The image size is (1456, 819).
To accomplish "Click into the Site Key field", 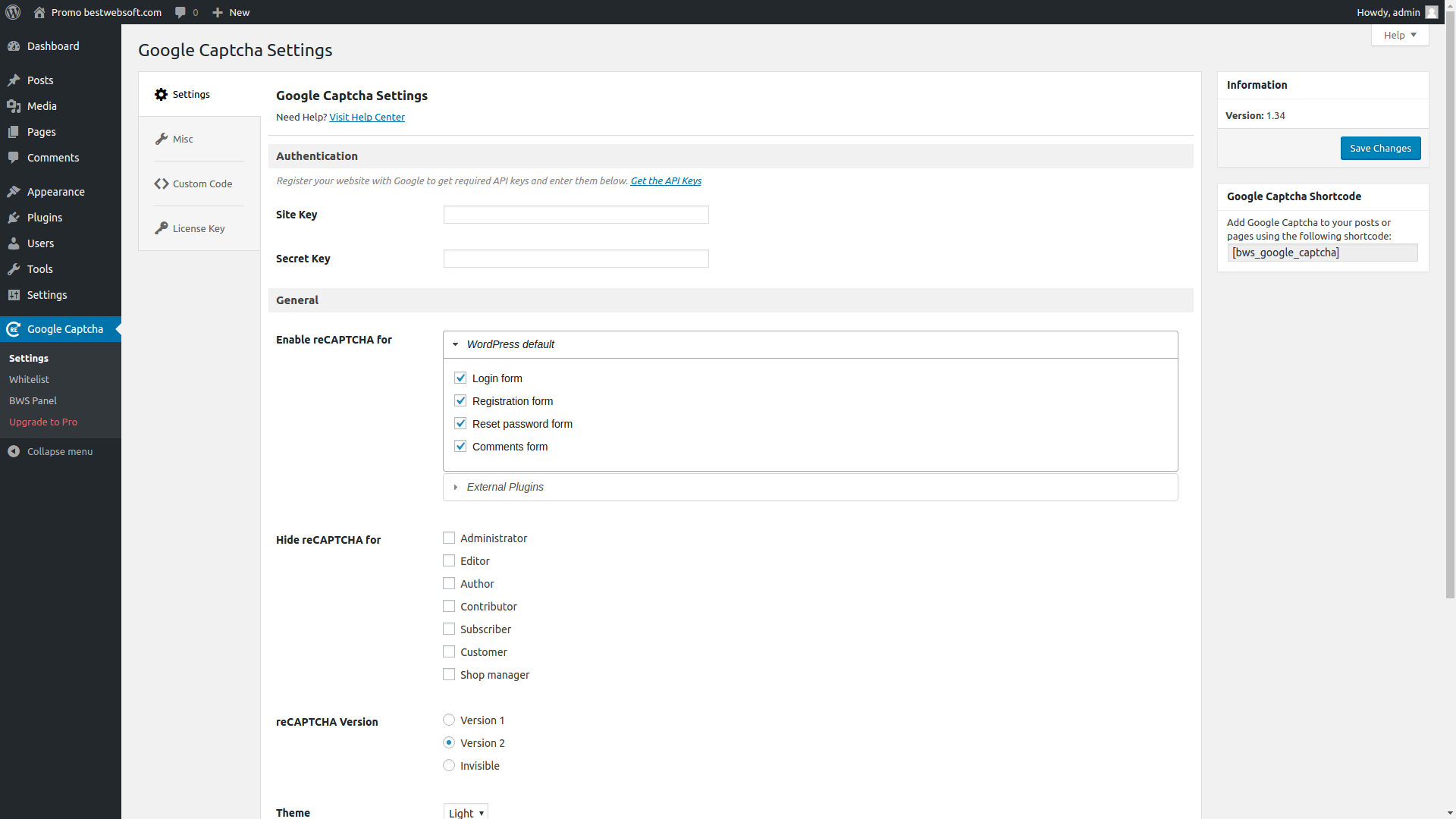I will pos(576,215).
